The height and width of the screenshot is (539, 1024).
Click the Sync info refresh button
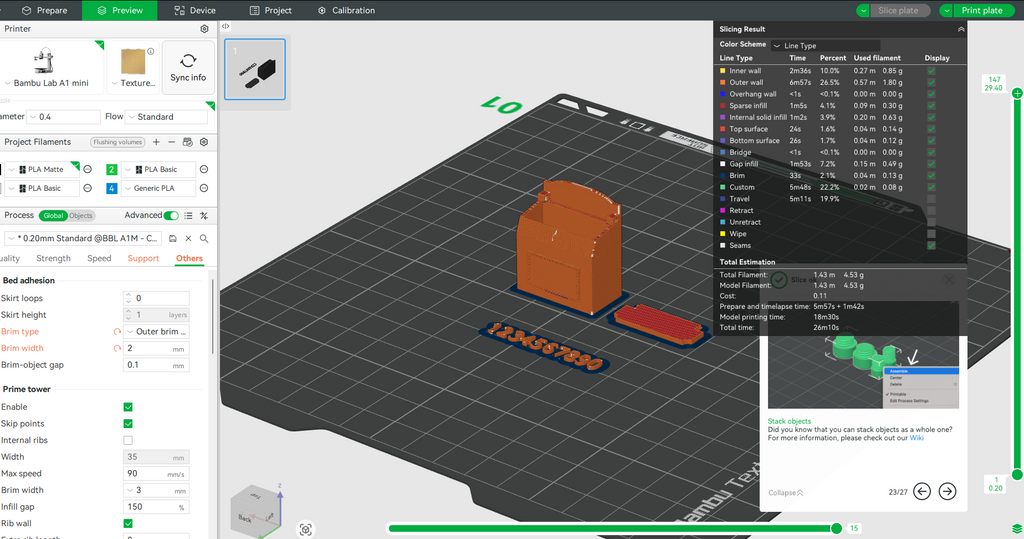tap(188, 67)
